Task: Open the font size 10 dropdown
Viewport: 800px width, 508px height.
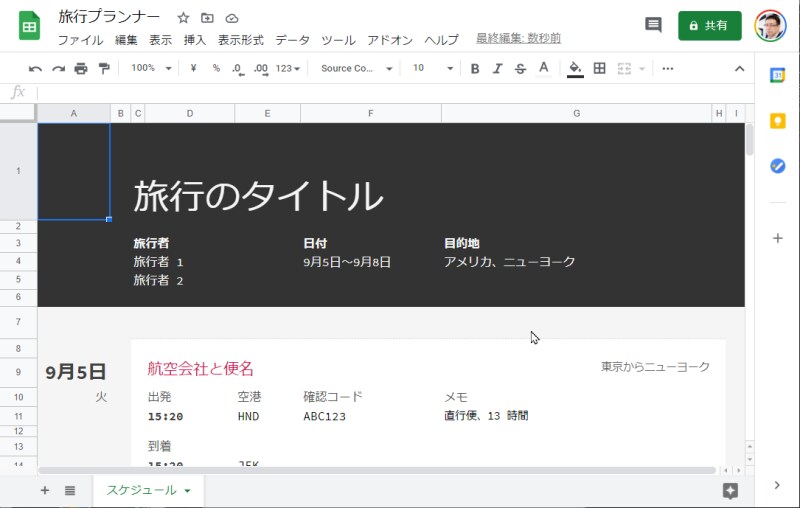Action: tap(433, 68)
